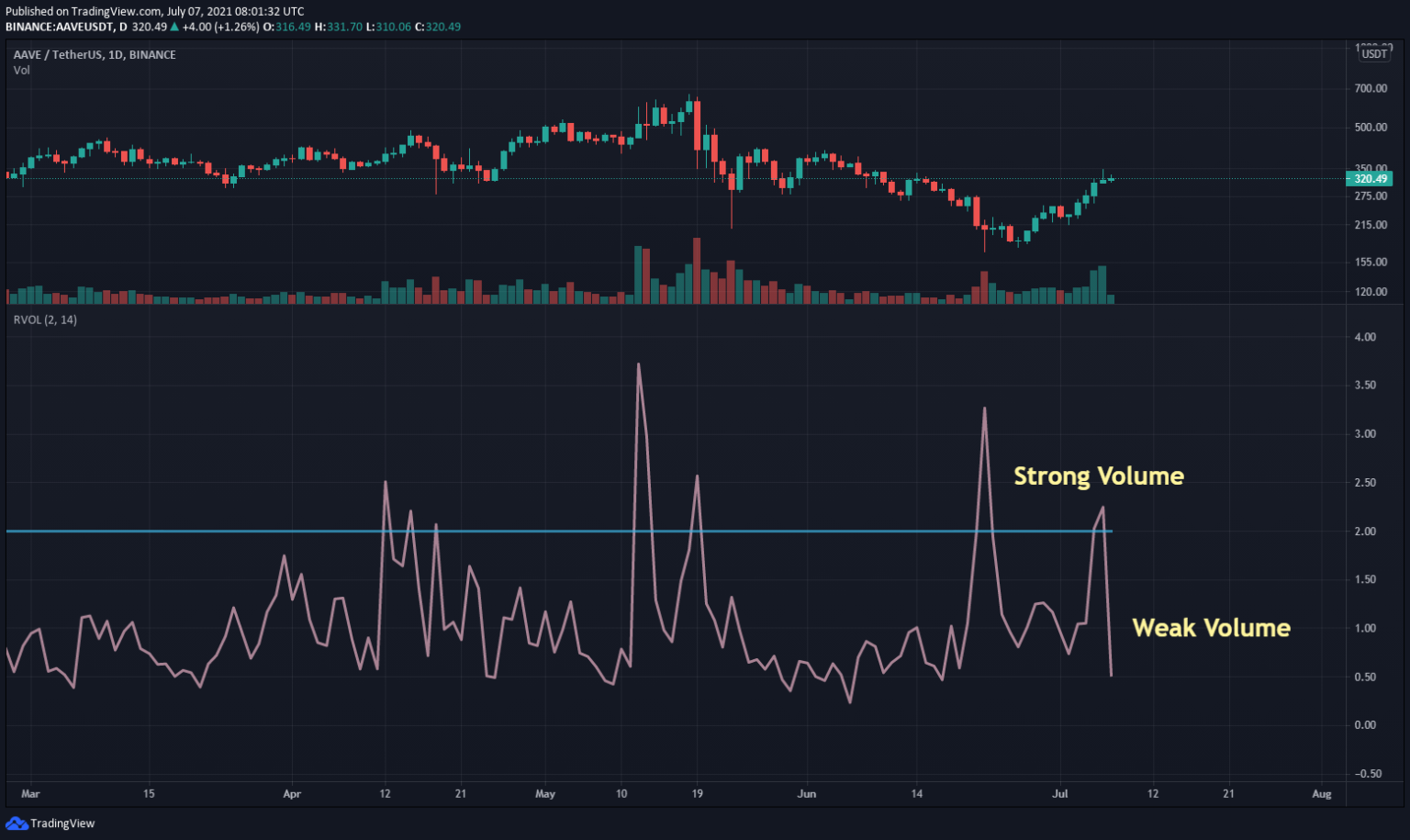Click the 500.00 price axis label
Viewport: 1410px width, 840px height.
pos(1371,127)
